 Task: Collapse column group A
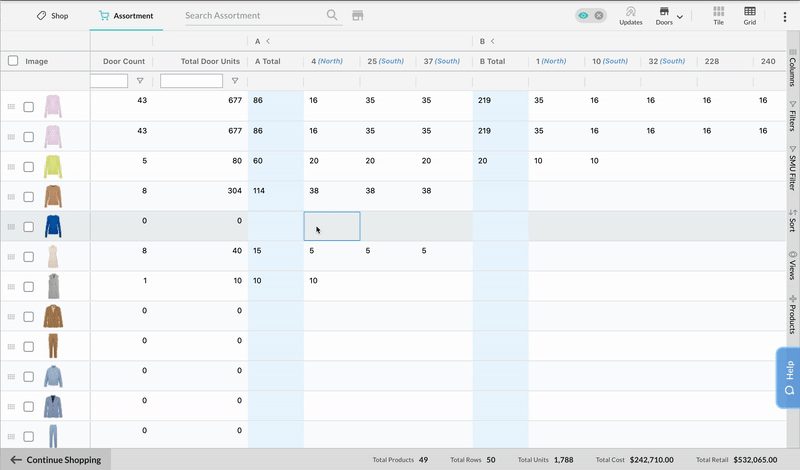(x=268, y=41)
